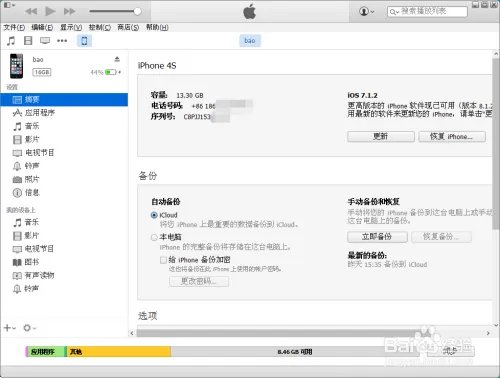Click the vertical scrollbar down arrow
The width and height of the screenshot is (500, 378).
pos(496,325)
